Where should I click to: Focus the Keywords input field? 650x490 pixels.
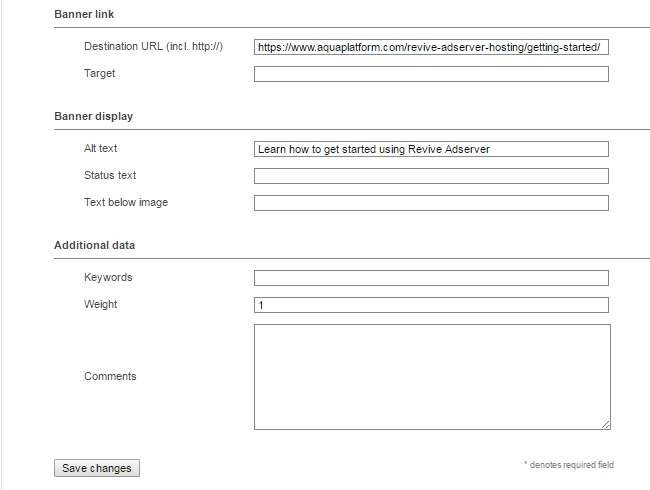tap(431, 278)
